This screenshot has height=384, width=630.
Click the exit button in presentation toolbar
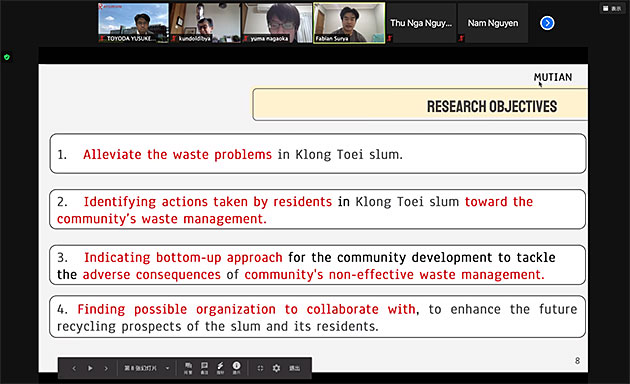point(295,368)
